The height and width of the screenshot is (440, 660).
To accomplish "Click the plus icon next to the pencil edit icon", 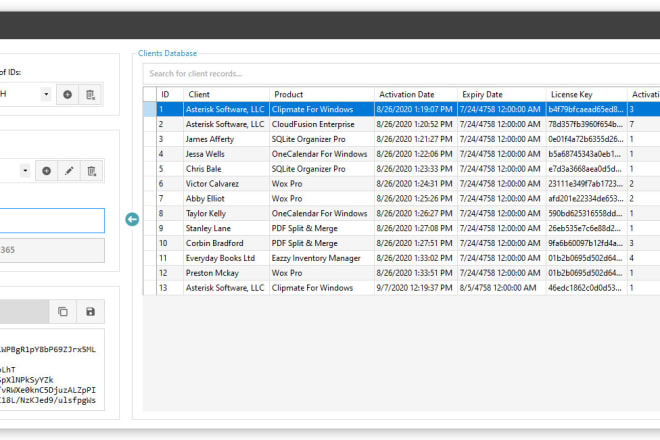I will [47, 171].
